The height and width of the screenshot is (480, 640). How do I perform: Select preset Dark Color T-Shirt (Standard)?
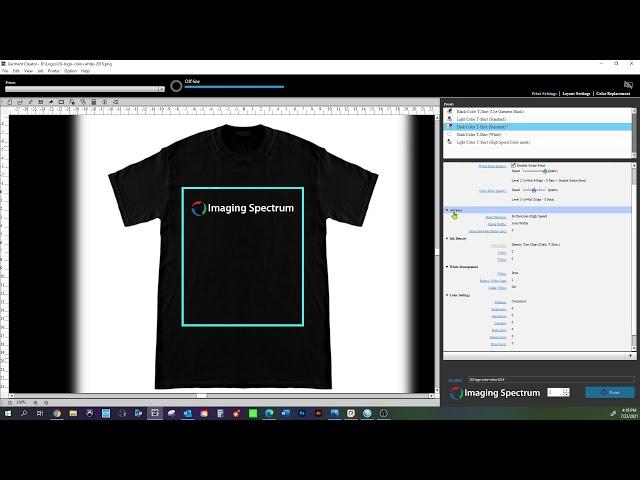tap(538, 127)
